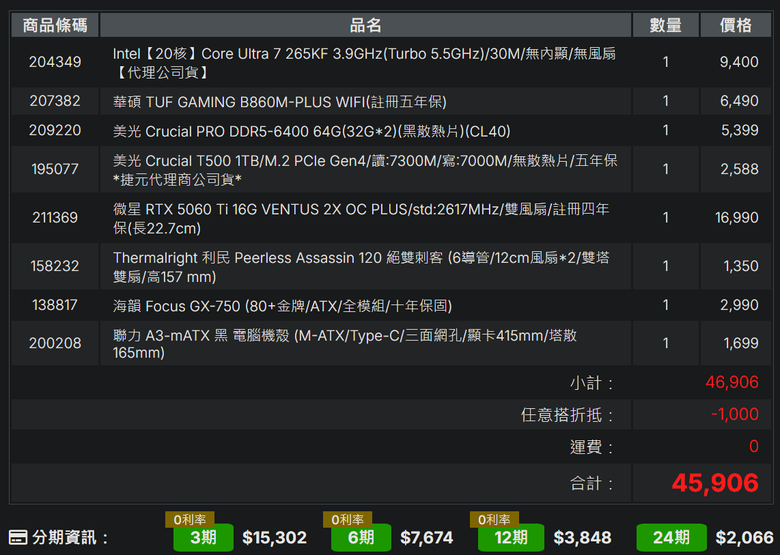Click the $15,302 installment amount

click(x=274, y=538)
